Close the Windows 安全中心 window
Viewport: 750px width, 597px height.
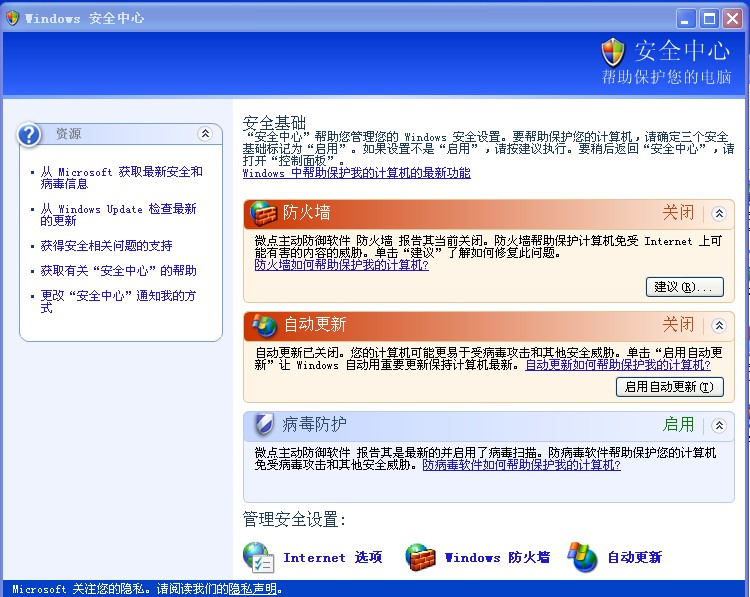732,19
